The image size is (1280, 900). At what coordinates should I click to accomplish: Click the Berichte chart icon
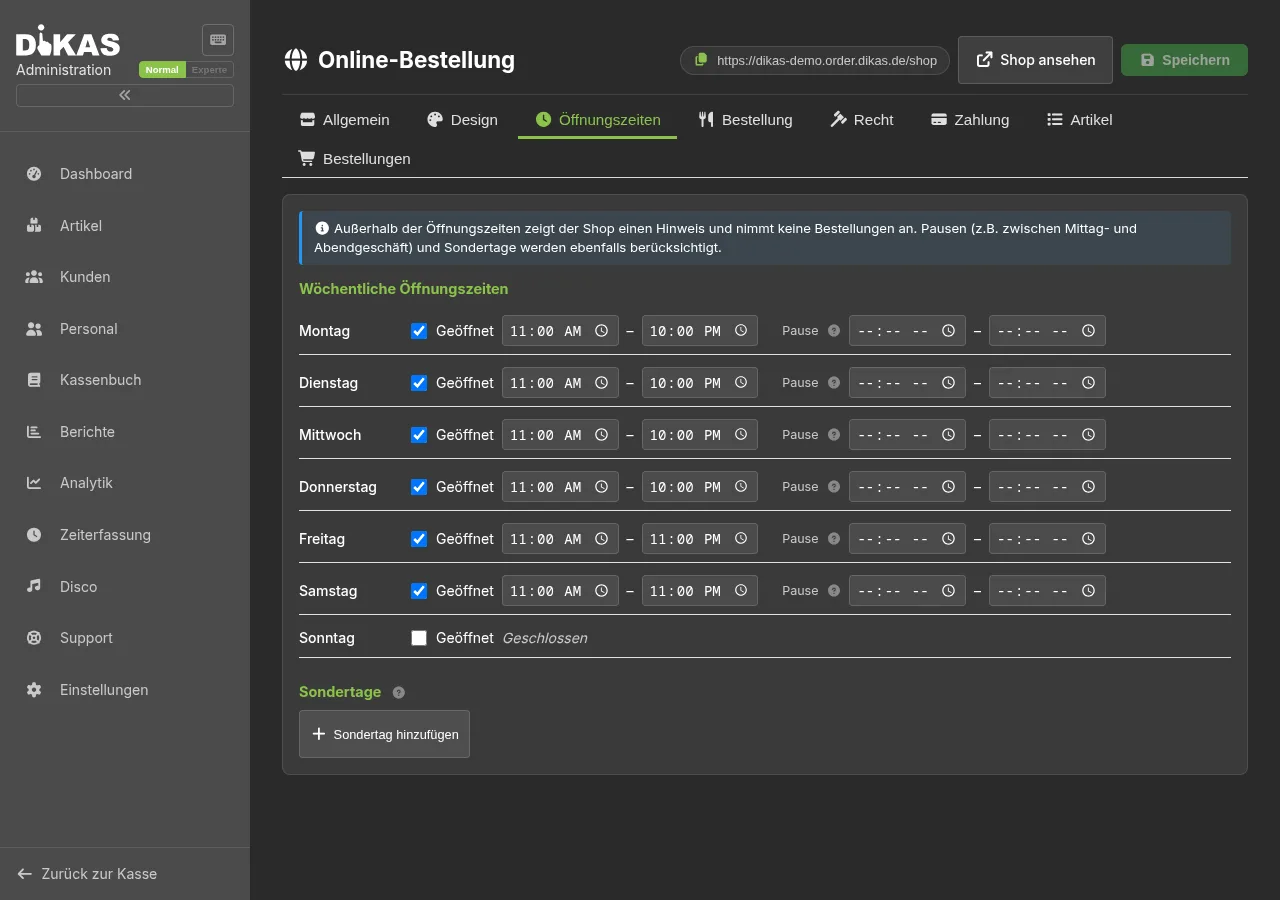pos(34,432)
